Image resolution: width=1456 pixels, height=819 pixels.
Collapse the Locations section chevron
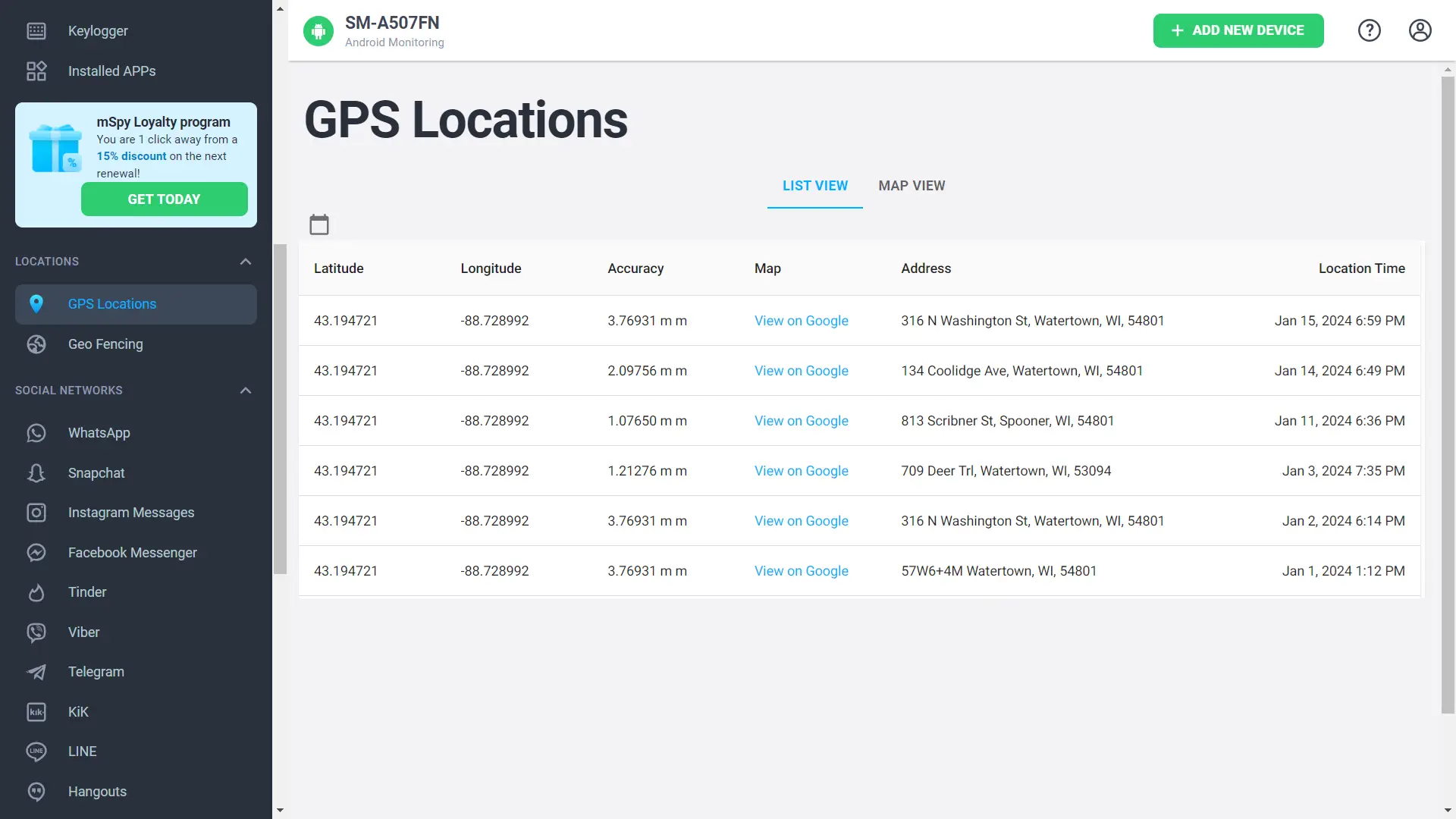click(246, 262)
